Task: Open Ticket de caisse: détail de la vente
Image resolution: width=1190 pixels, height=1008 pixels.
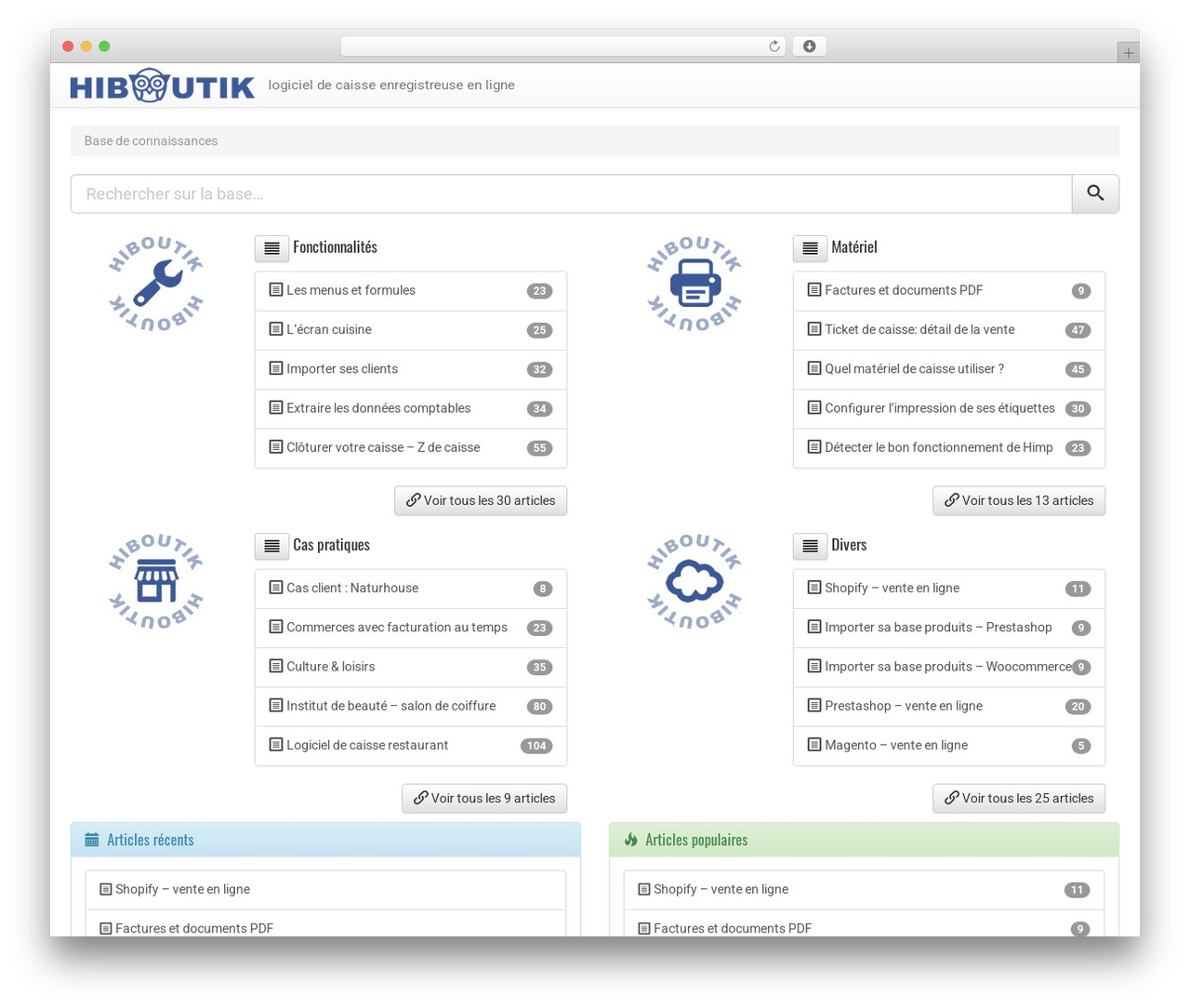Action: pos(949,330)
